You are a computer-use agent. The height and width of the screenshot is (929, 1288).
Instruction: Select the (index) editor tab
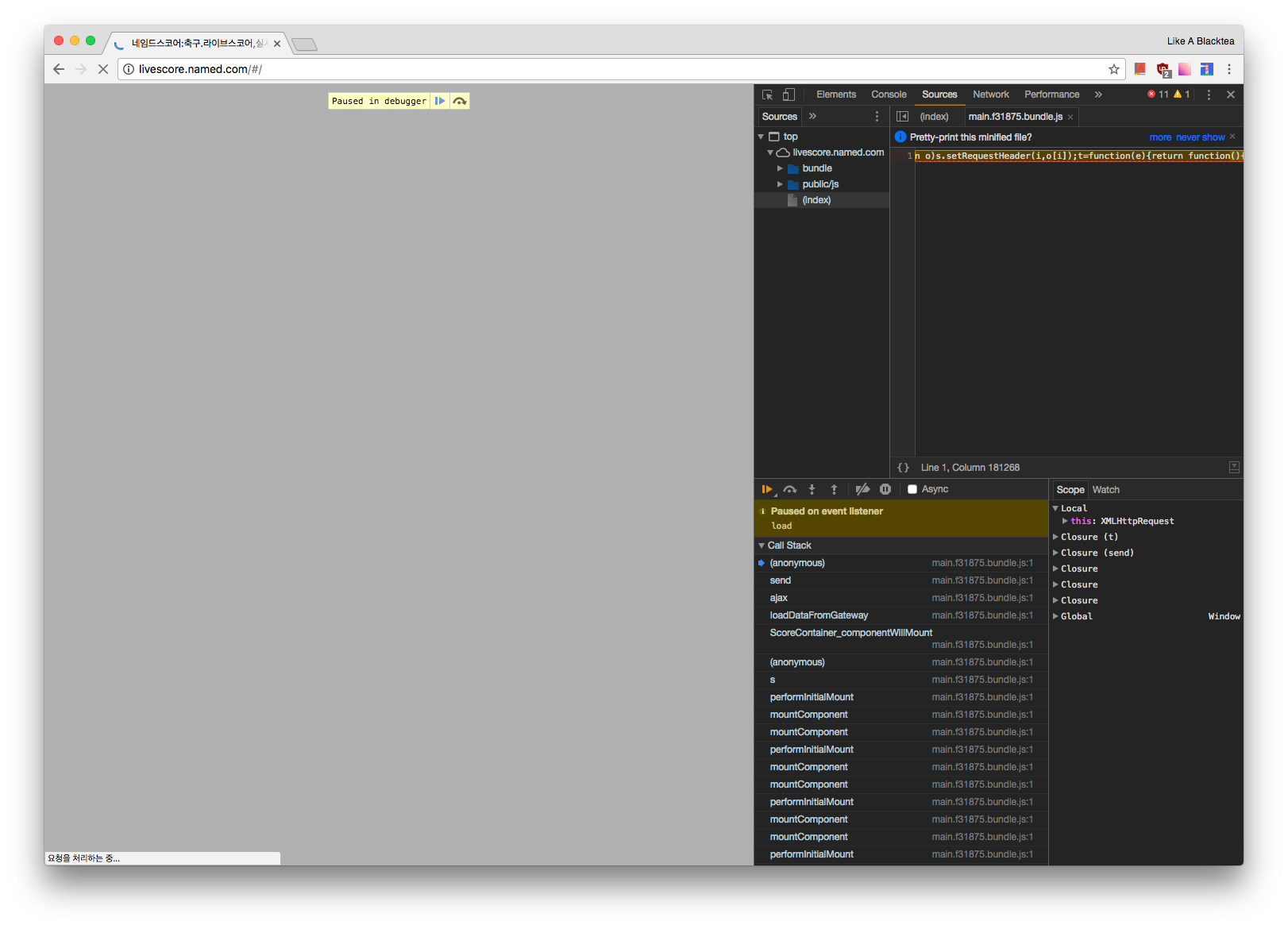coord(934,117)
